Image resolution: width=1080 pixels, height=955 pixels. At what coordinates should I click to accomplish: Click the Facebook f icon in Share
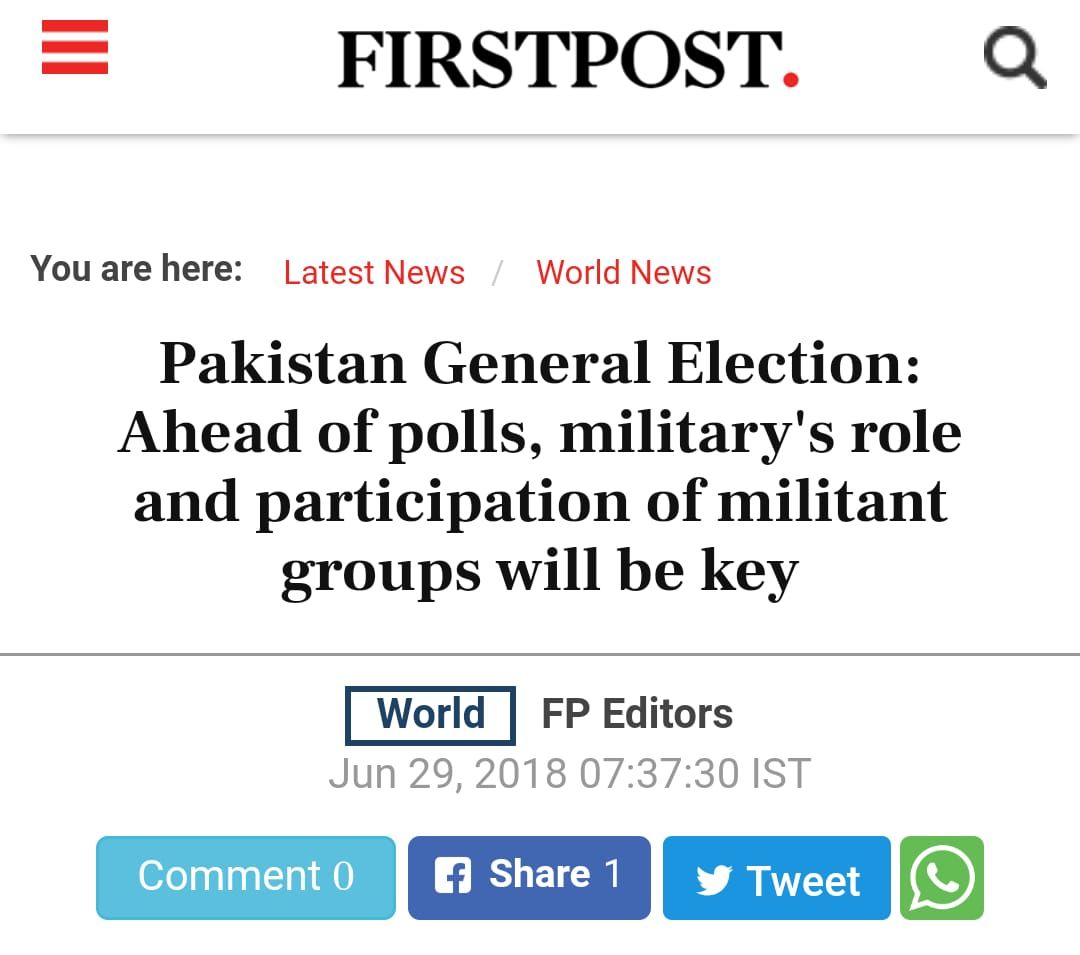[x=453, y=875]
